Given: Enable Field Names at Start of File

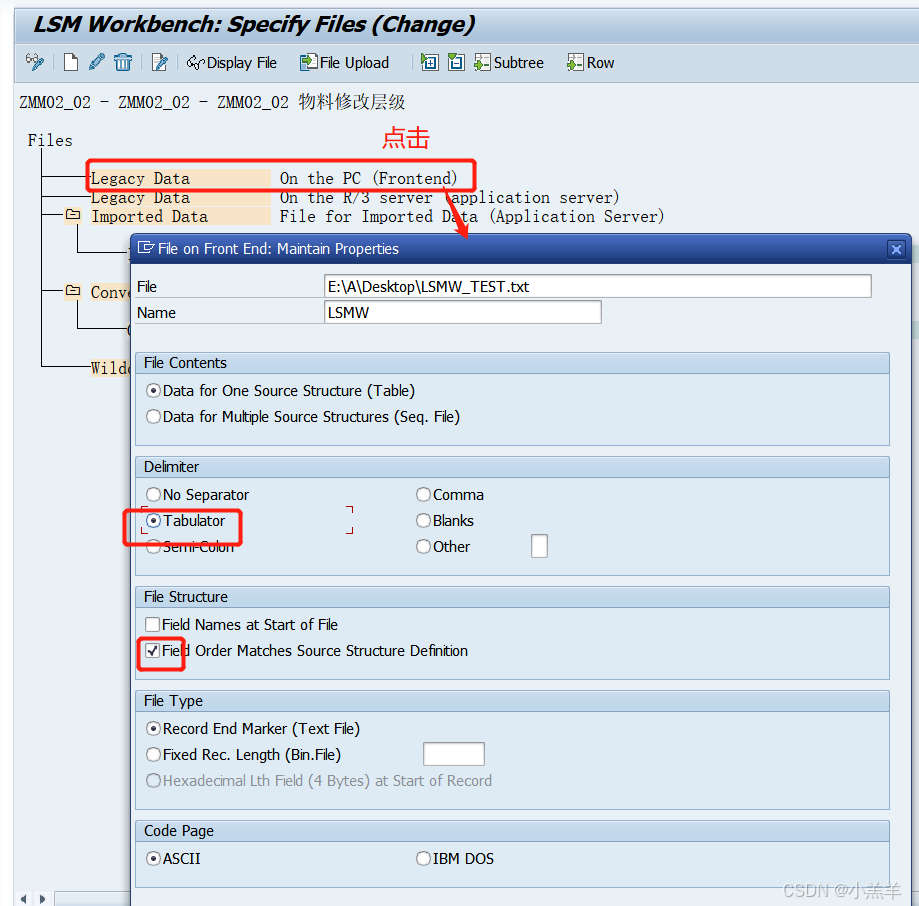Looking at the screenshot, I should pos(151,622).
